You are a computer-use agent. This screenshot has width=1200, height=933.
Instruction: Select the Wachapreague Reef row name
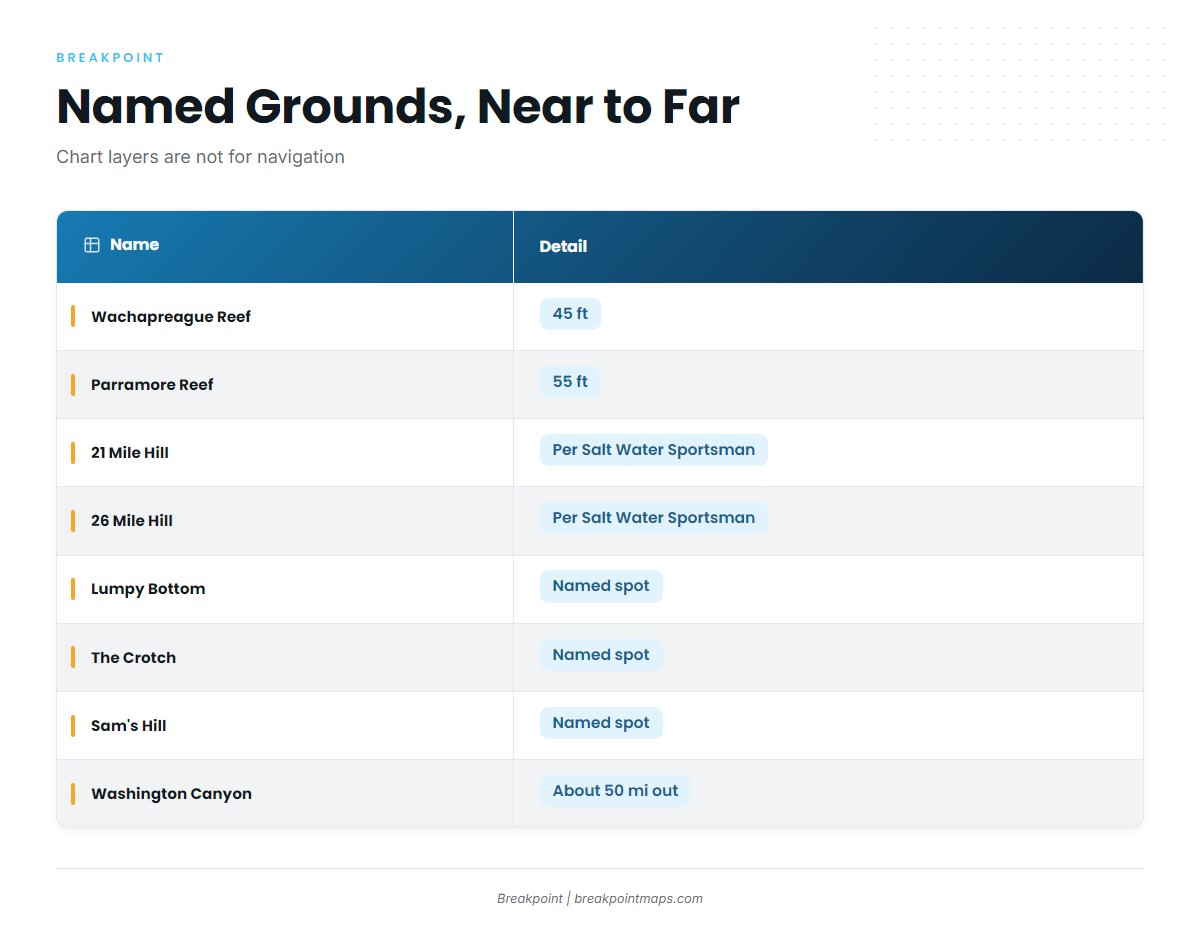[x=171, y=317]
